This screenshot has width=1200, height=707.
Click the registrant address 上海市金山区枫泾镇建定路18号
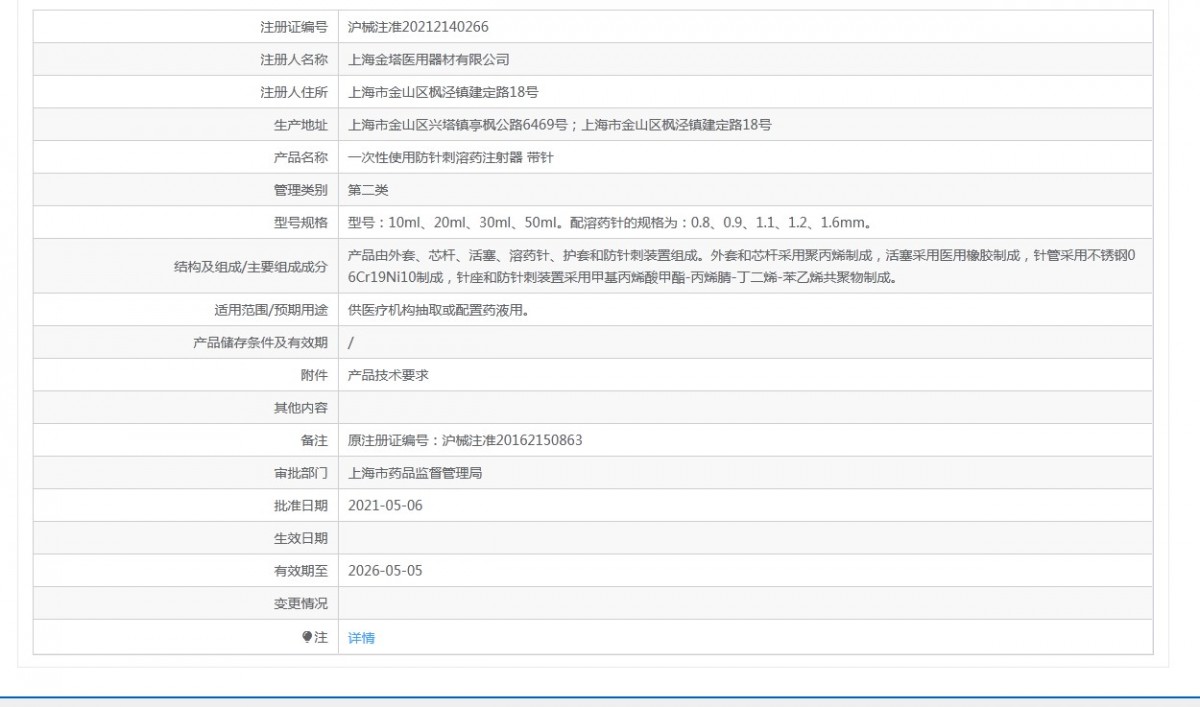[x=443, y=92]
